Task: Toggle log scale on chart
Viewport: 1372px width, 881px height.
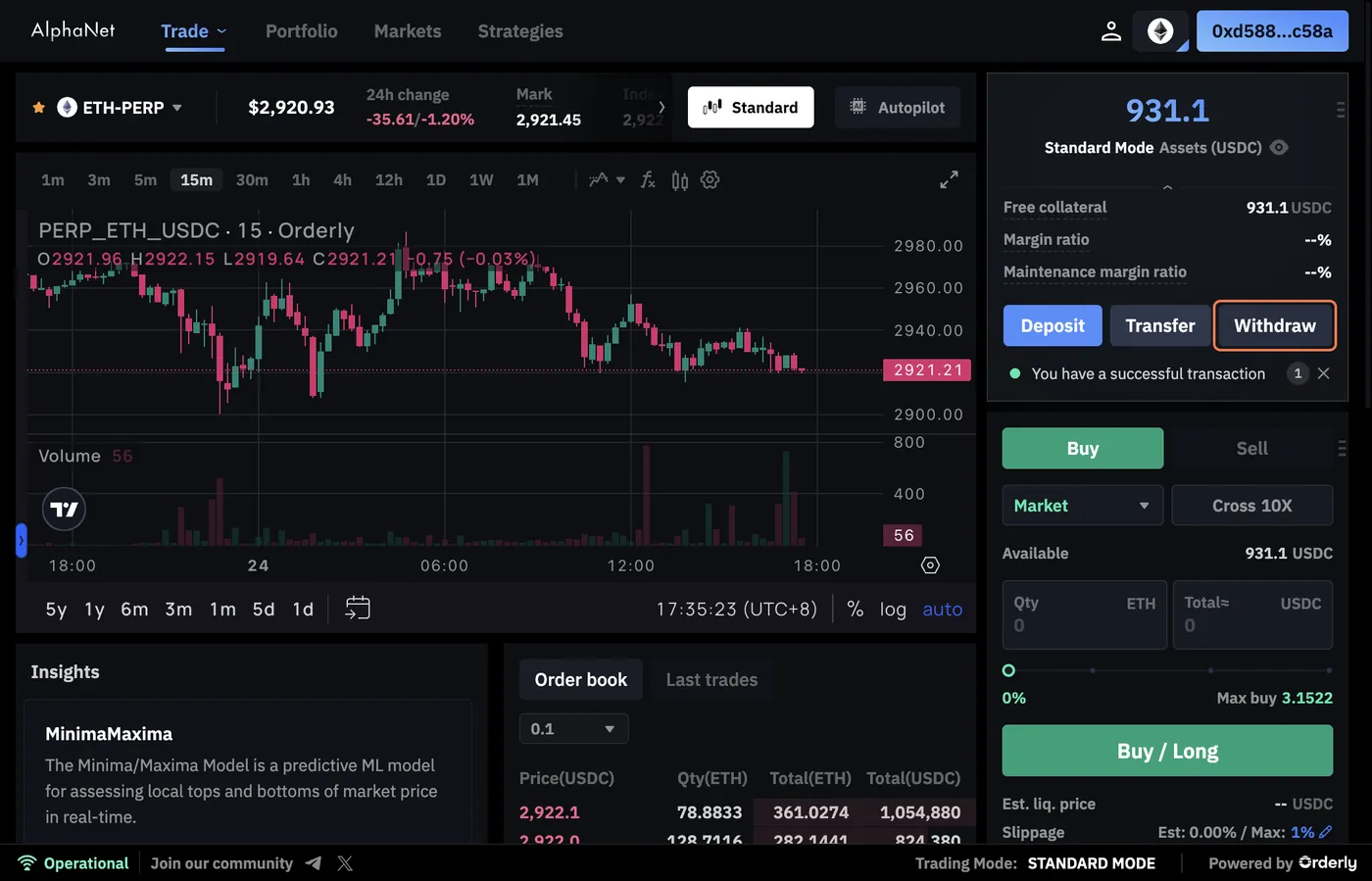Action: coord(893,610)
